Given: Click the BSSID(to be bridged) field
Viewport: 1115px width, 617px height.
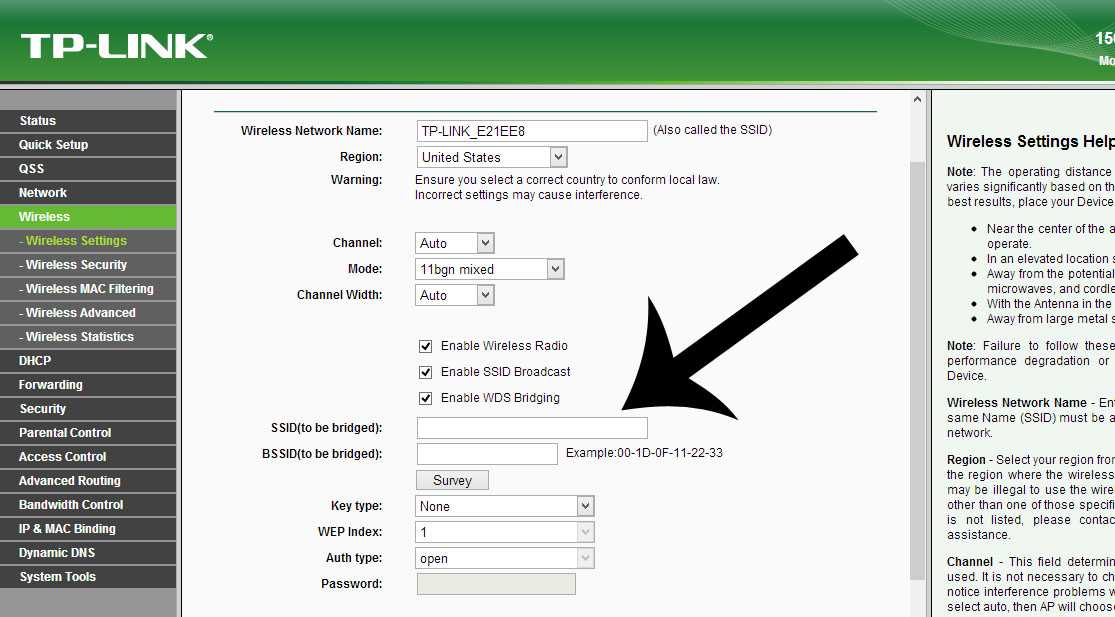Looking at the screenshot, I should 487,454.
